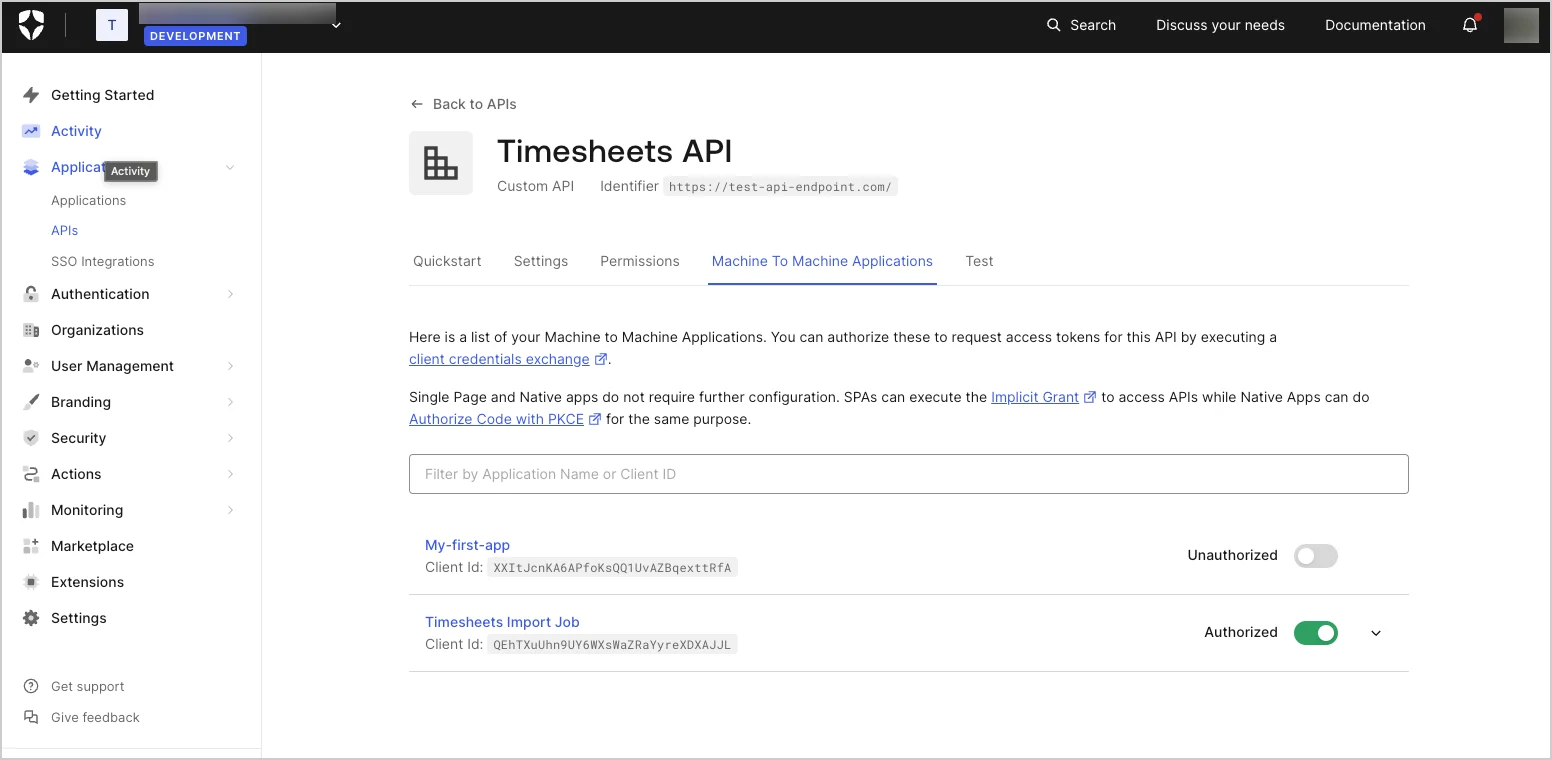
Task: Click the Search magnifier icon
Action: pos(1053,25)
